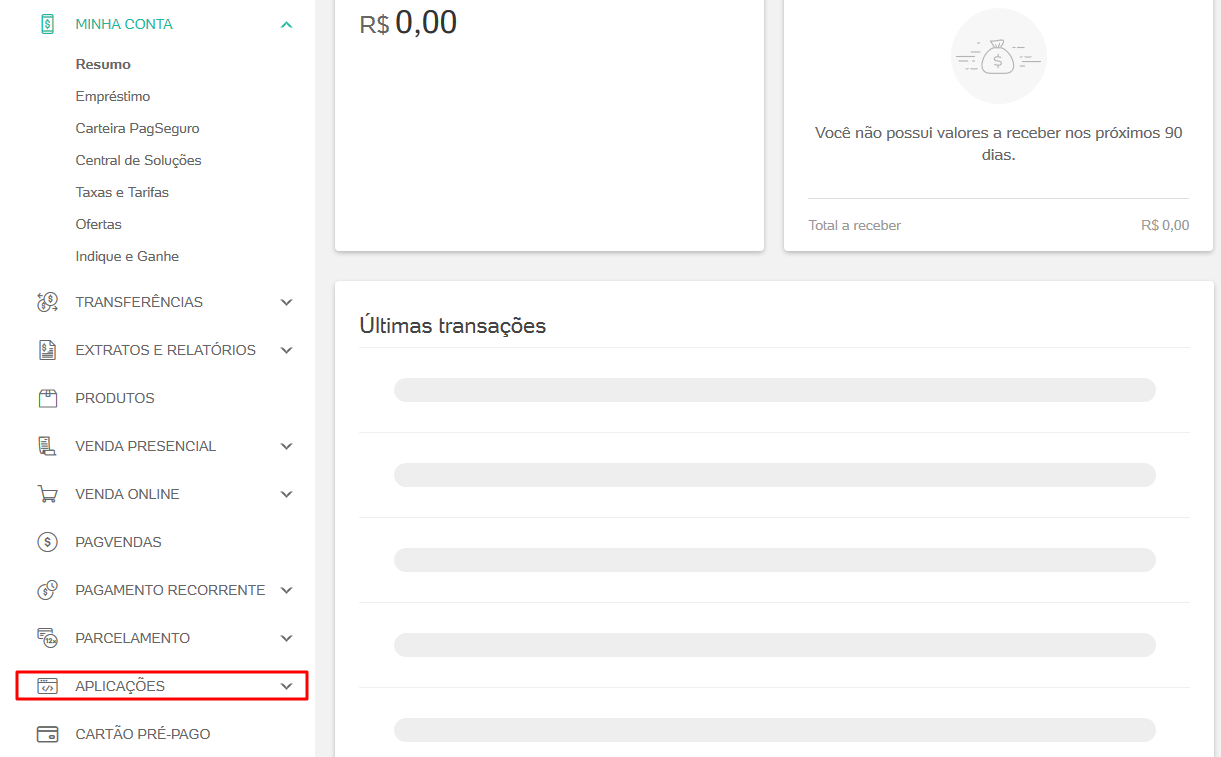
Task: Expand the Venda Presencial chevron
Action: [x=287, y=446]
